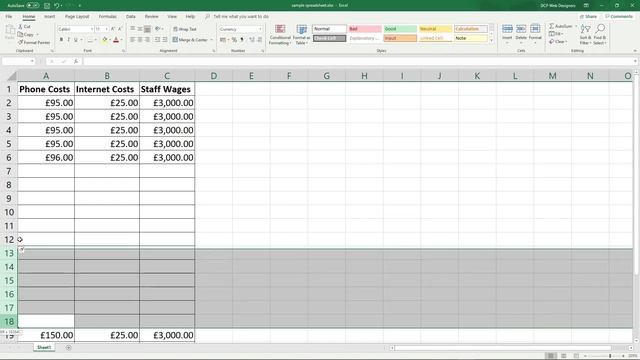Apply the yellow Fill Color bucket

coord(104,40)
